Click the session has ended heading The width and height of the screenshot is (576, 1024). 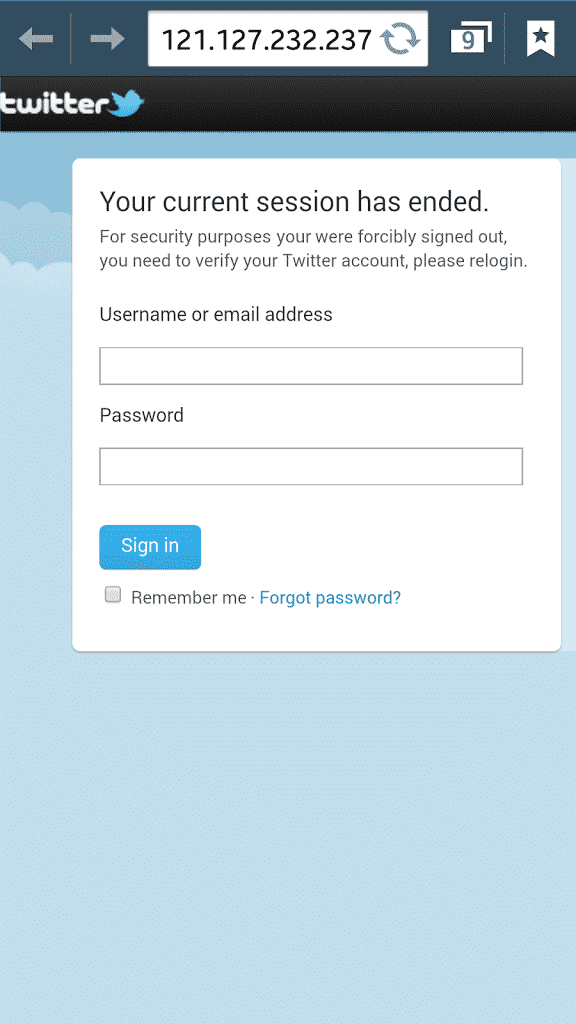[x=294, y=202]
